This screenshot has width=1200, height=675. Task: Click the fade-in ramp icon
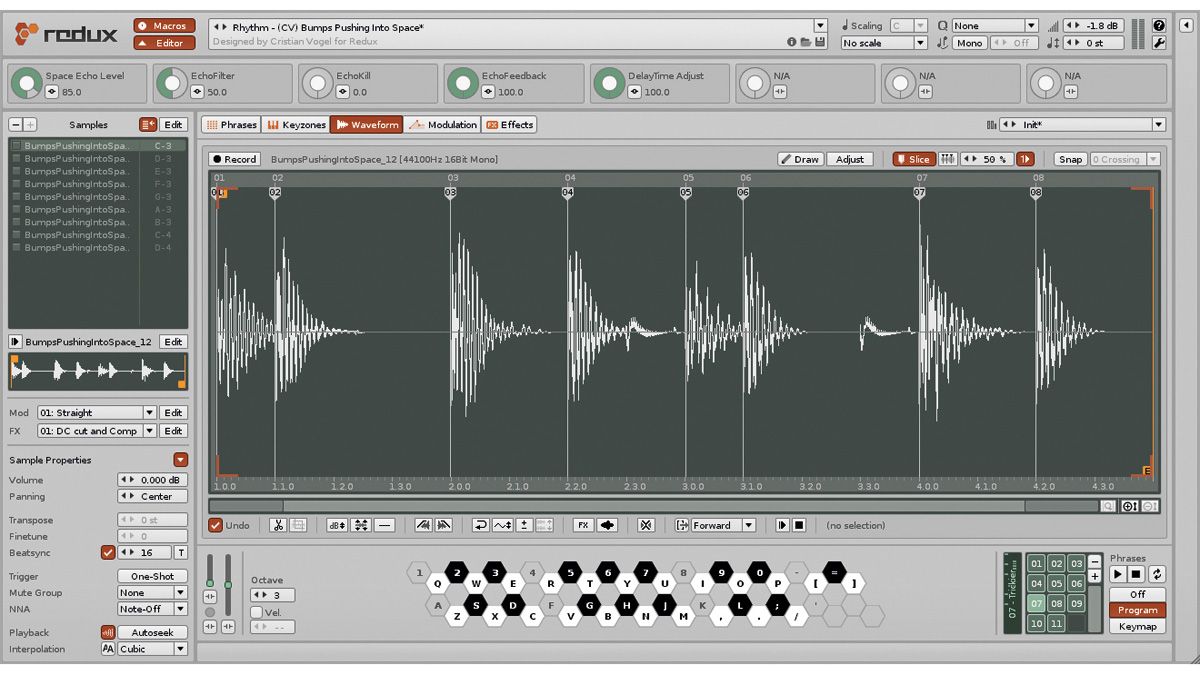click(x=423, y=525)
